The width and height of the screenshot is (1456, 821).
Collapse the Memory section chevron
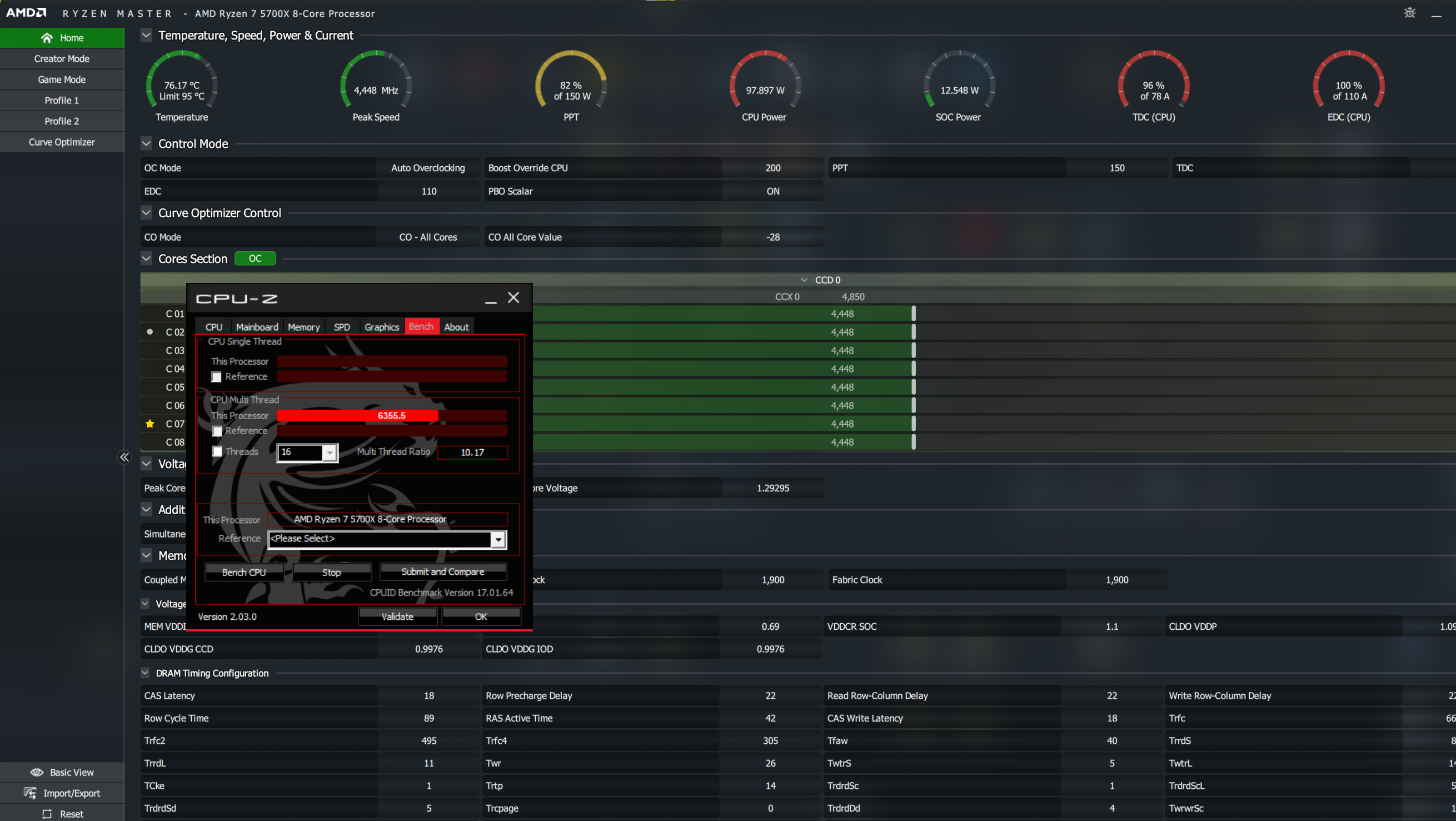tap(146, 555)
